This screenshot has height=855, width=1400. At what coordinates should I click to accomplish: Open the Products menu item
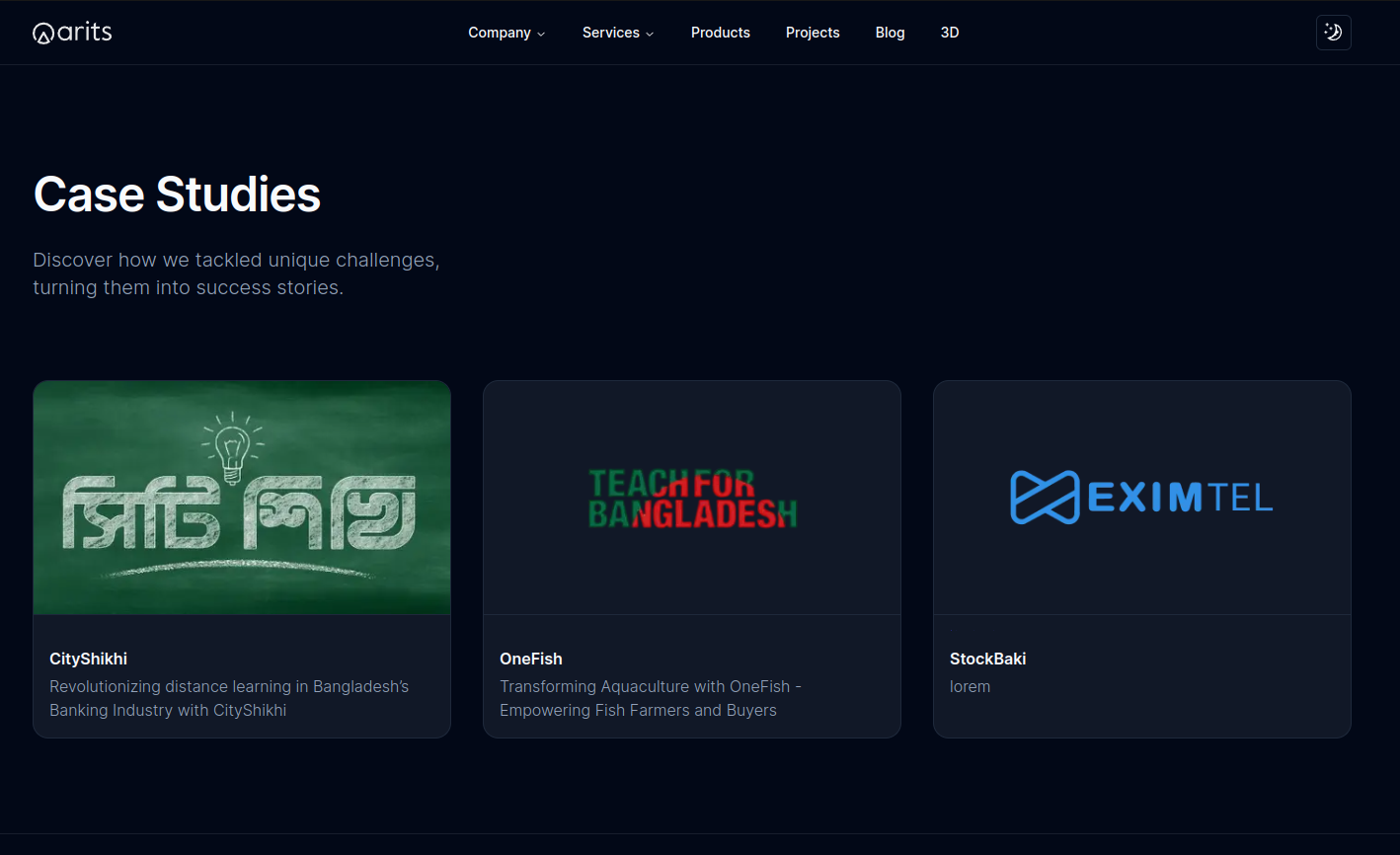pyautogui.click(x=721, y=32)
